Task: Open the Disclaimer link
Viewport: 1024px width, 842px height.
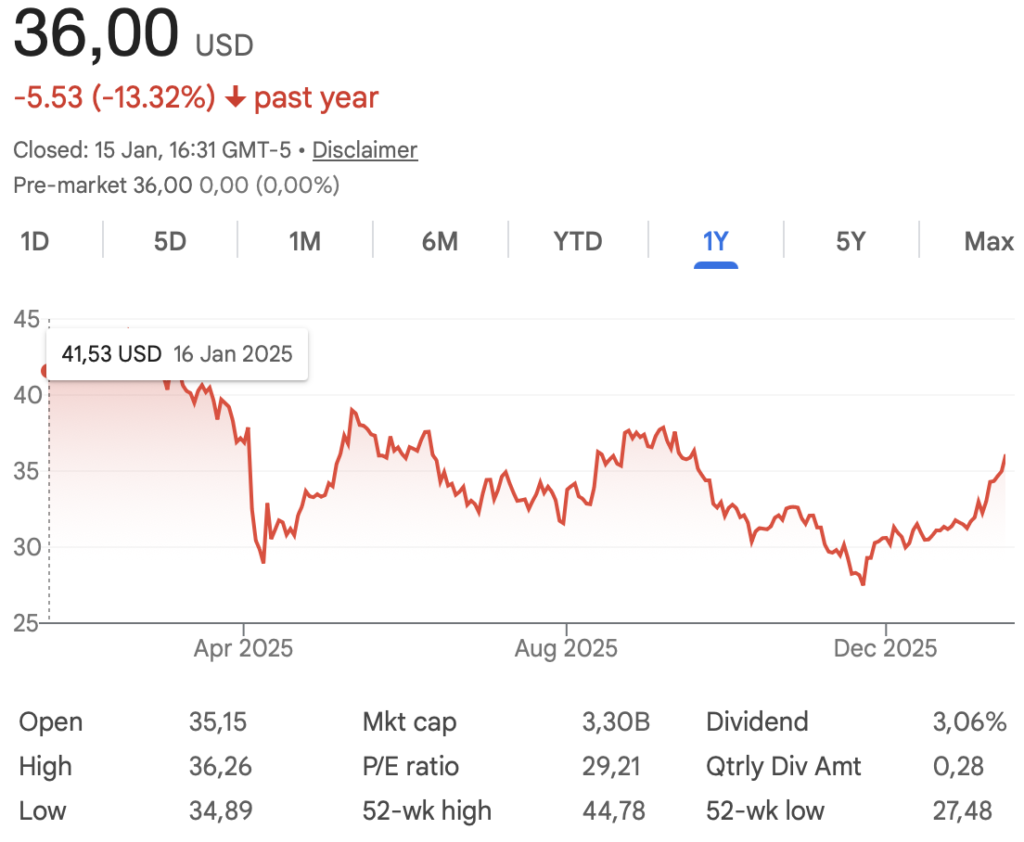Action: (x=365, y=150)
